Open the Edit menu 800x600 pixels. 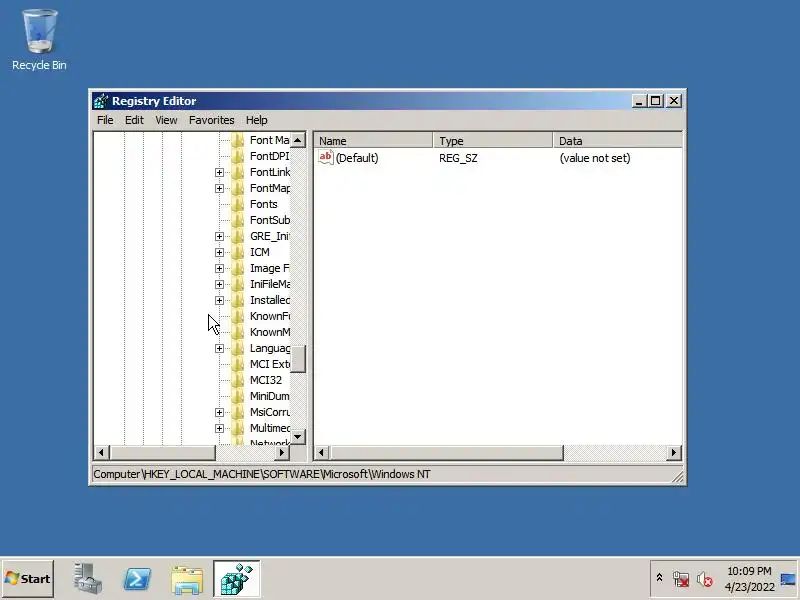tap(134, 120)
